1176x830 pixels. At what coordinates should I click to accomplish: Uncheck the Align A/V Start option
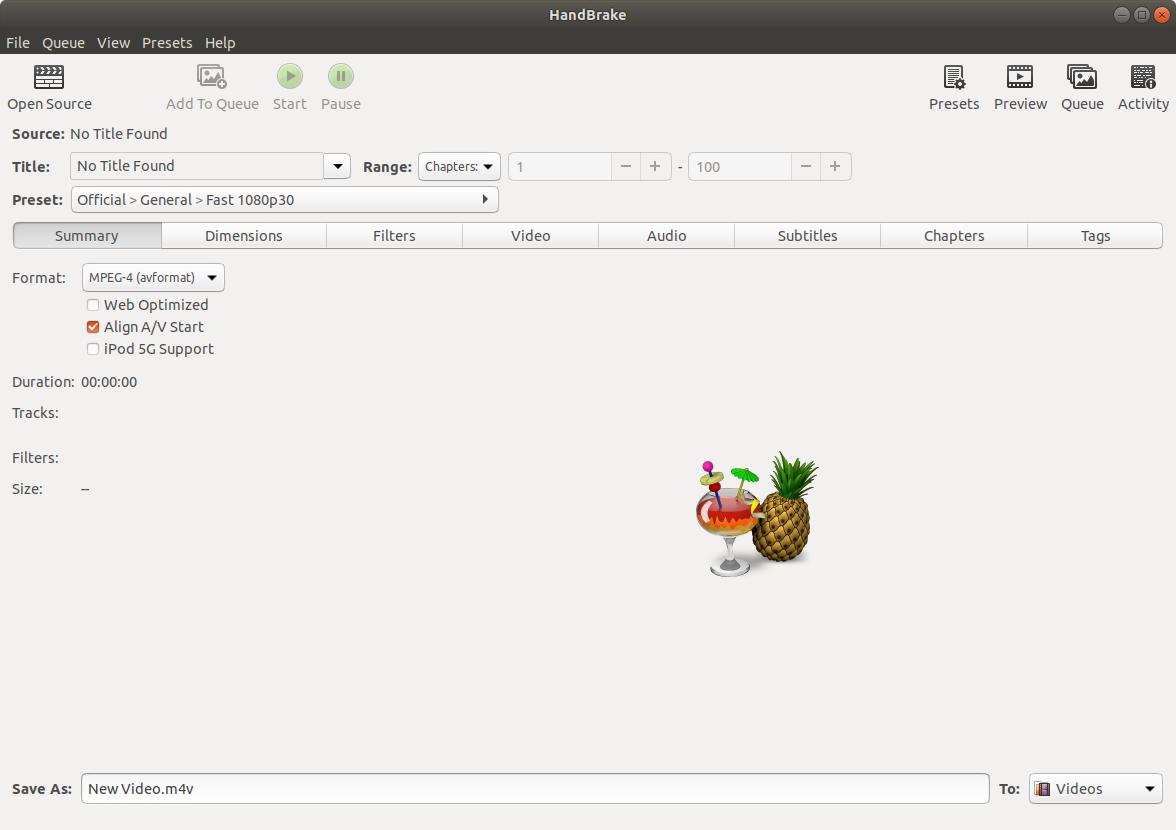pyautogui.click(x=93, y=327)
